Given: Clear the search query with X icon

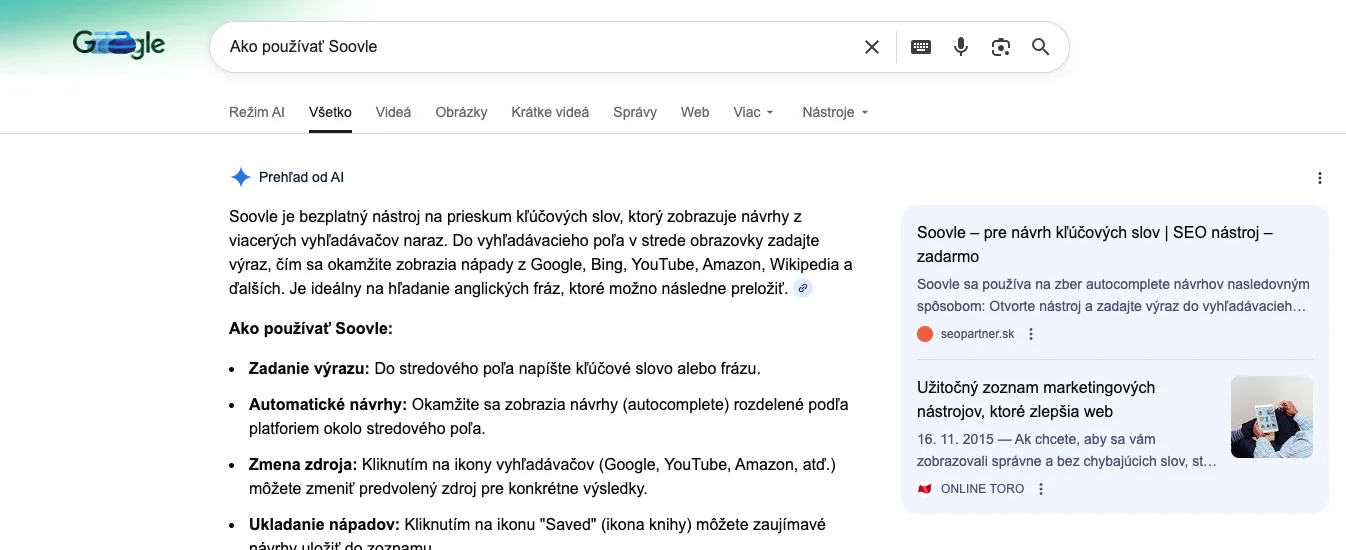Looking at the screenshot, I should coord(872,47).
